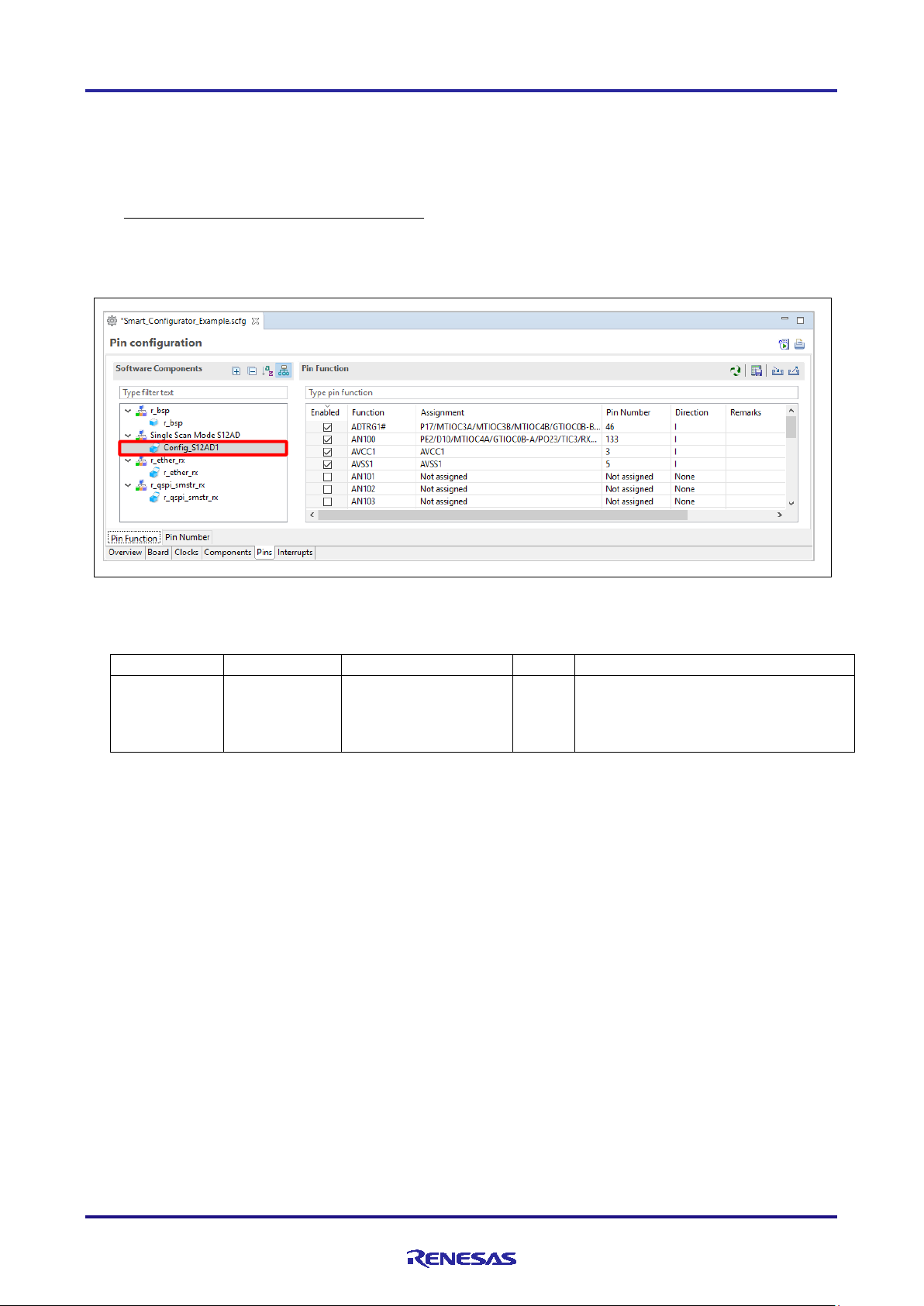Screen dimensions: 924x1306
Task: Minimize the editor view pane
Action: coord(784,319)
